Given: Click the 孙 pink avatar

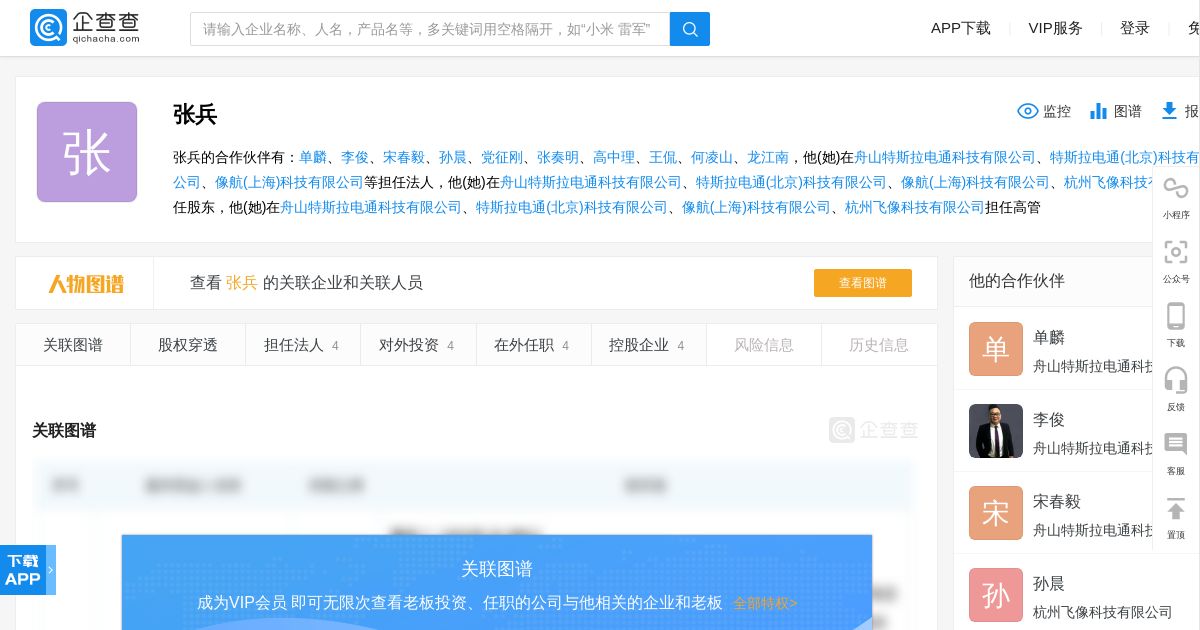Looking at the screenshot, I should pos(996,595).
